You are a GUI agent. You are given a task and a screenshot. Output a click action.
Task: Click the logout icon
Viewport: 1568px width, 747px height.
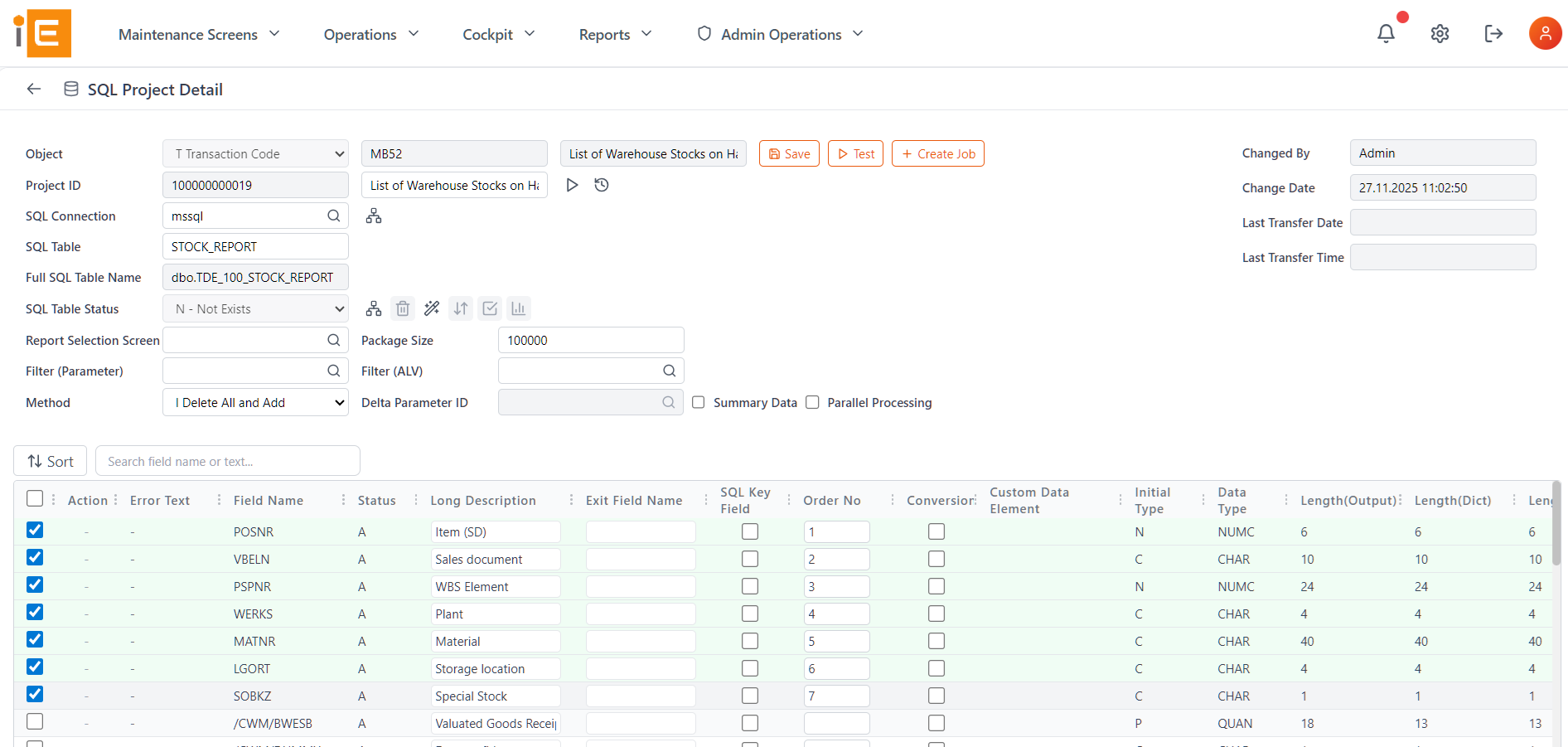(x=1493, y=33)
